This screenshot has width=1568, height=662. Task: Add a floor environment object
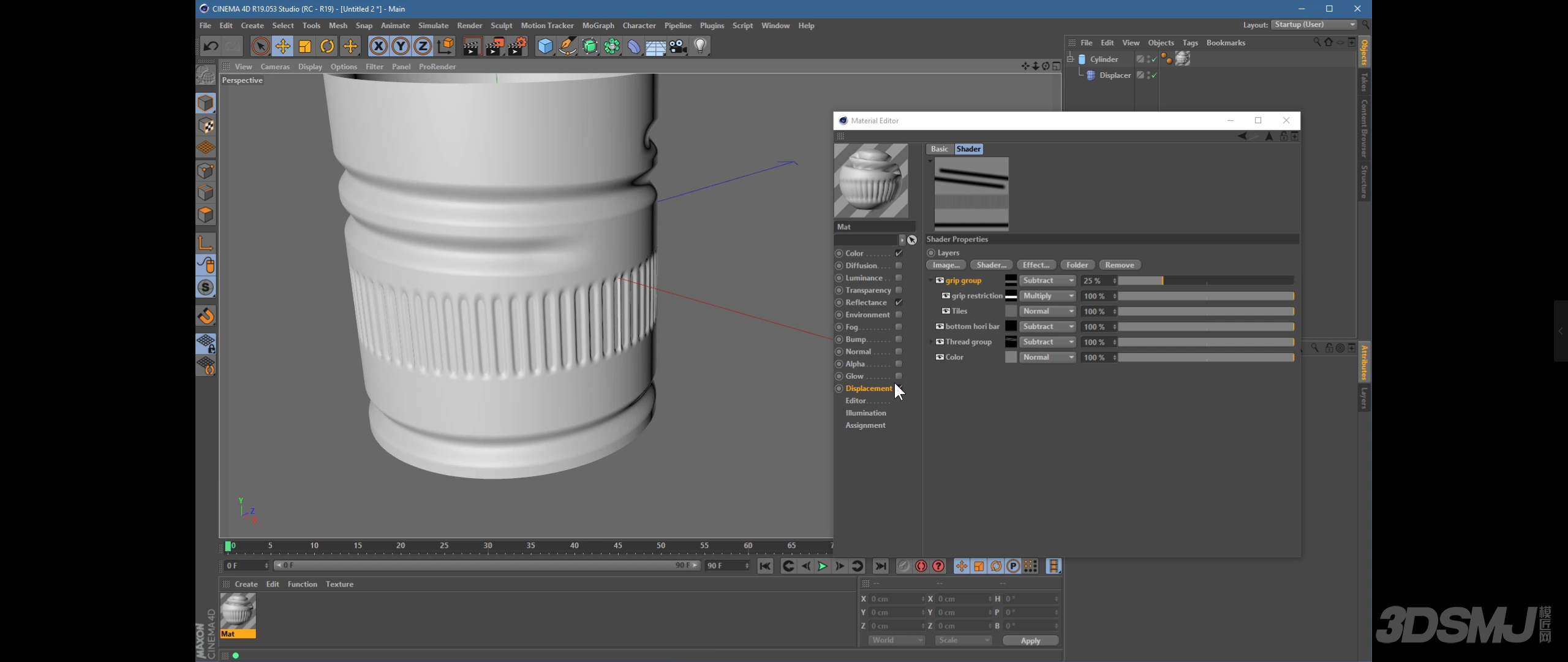655,46
